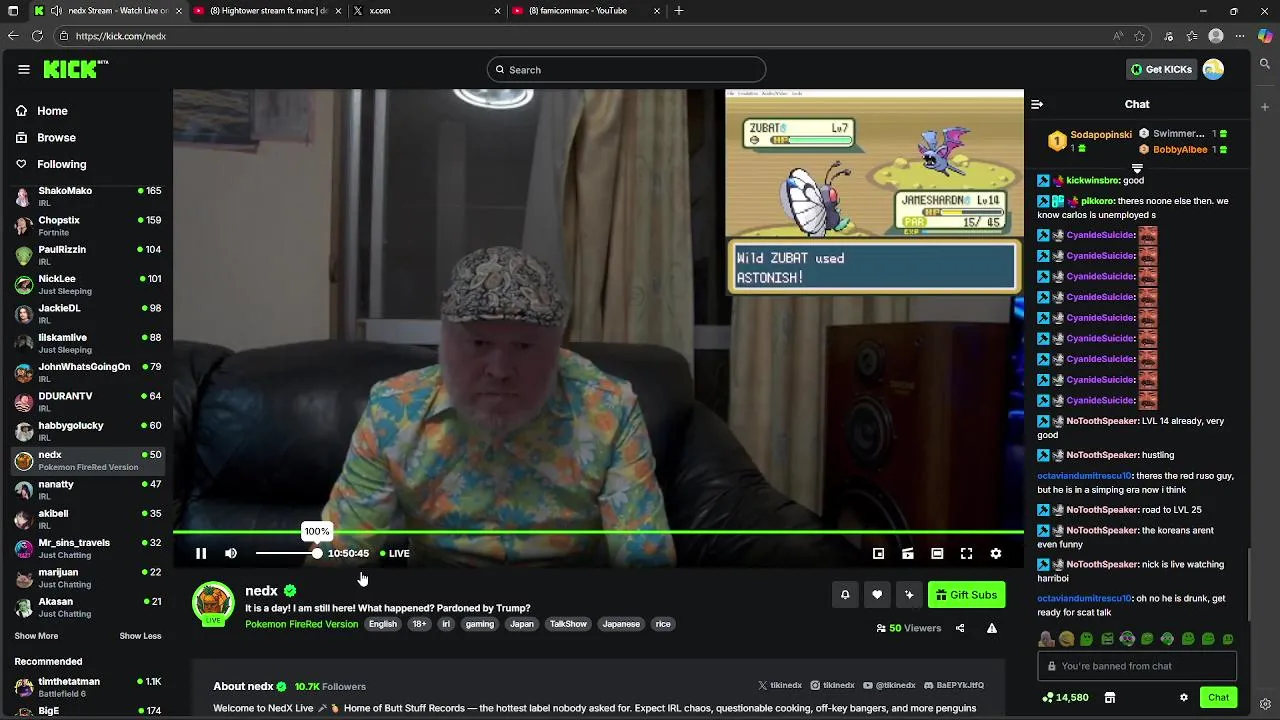1280x720 pixels.
Task: Open the Copilot sidebar icon
Action: (1265, 36)
